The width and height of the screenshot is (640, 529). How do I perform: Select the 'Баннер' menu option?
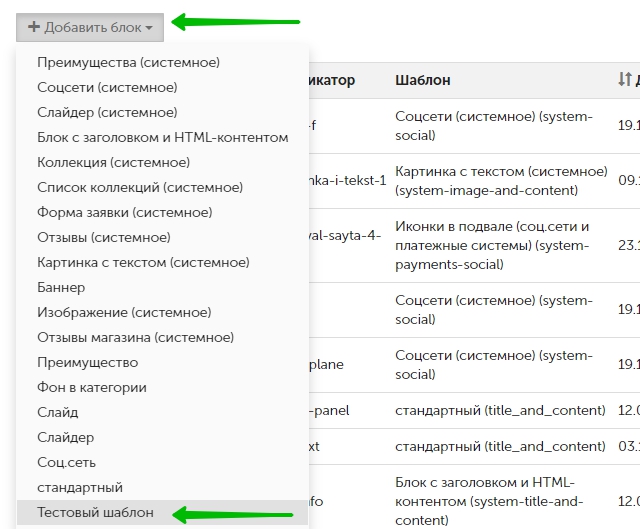[x=61, y=287]
